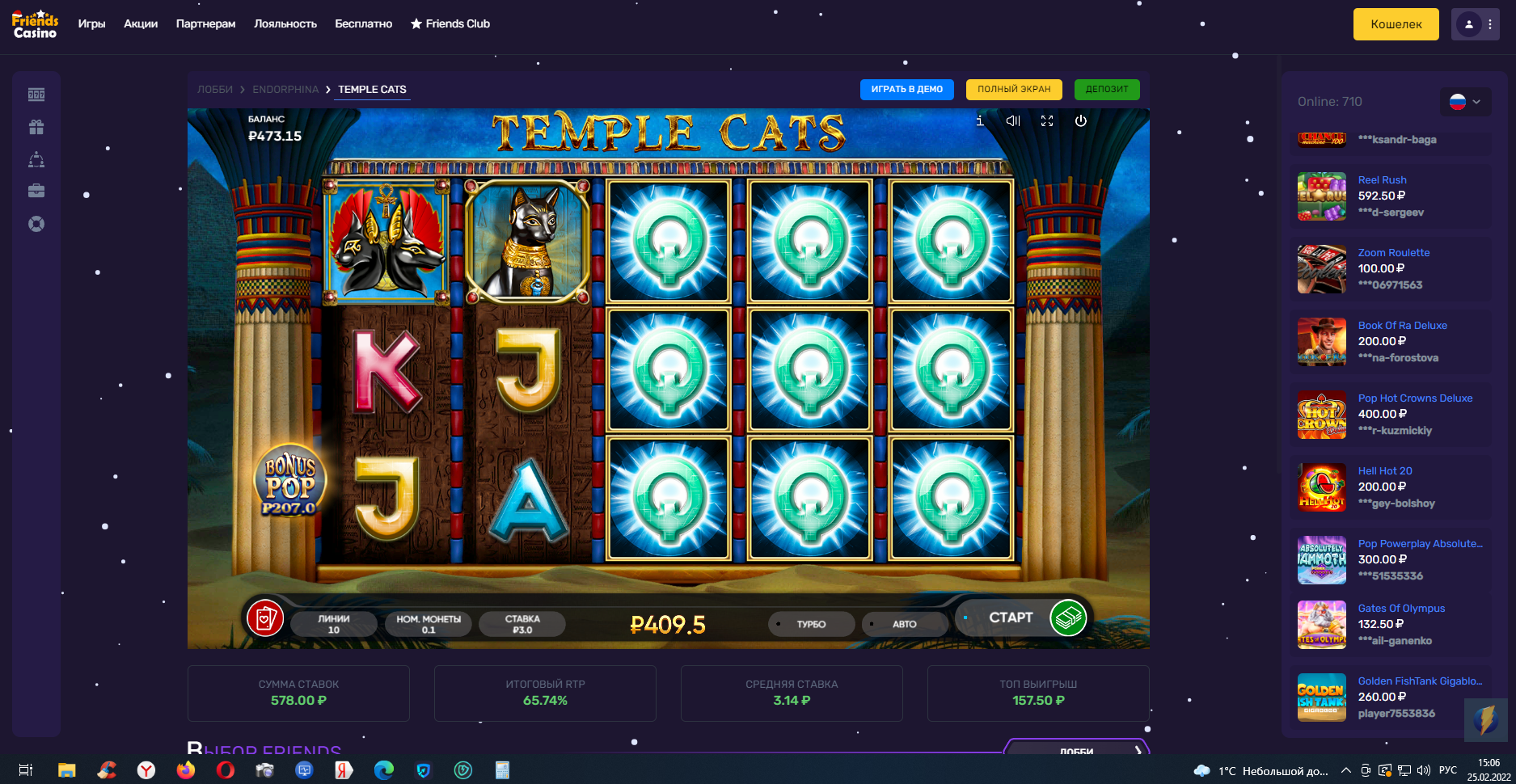
Task: Mute the game sound icon
Action: (x=1013, y=120)
